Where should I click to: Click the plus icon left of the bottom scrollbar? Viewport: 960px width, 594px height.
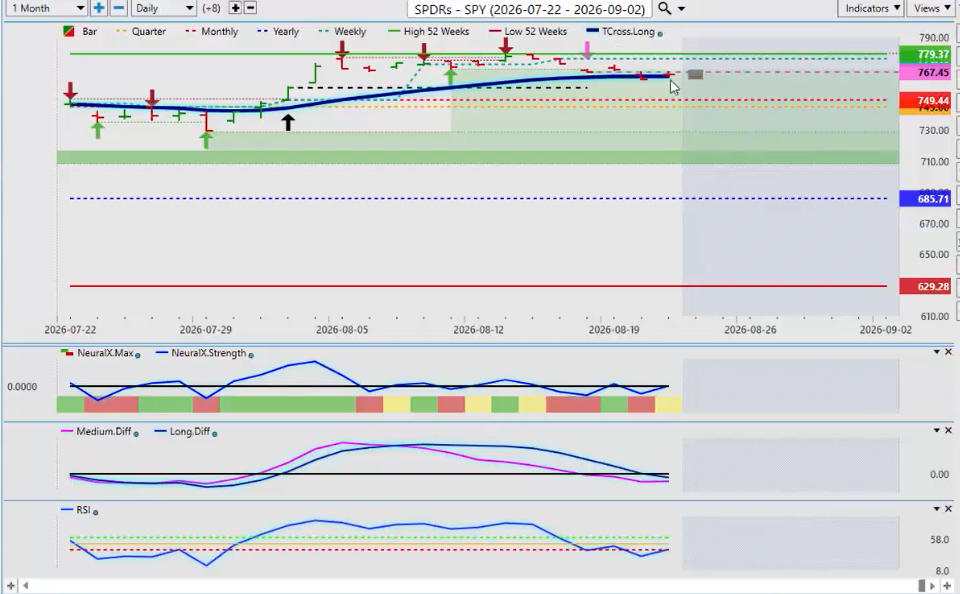pos(10,586)
